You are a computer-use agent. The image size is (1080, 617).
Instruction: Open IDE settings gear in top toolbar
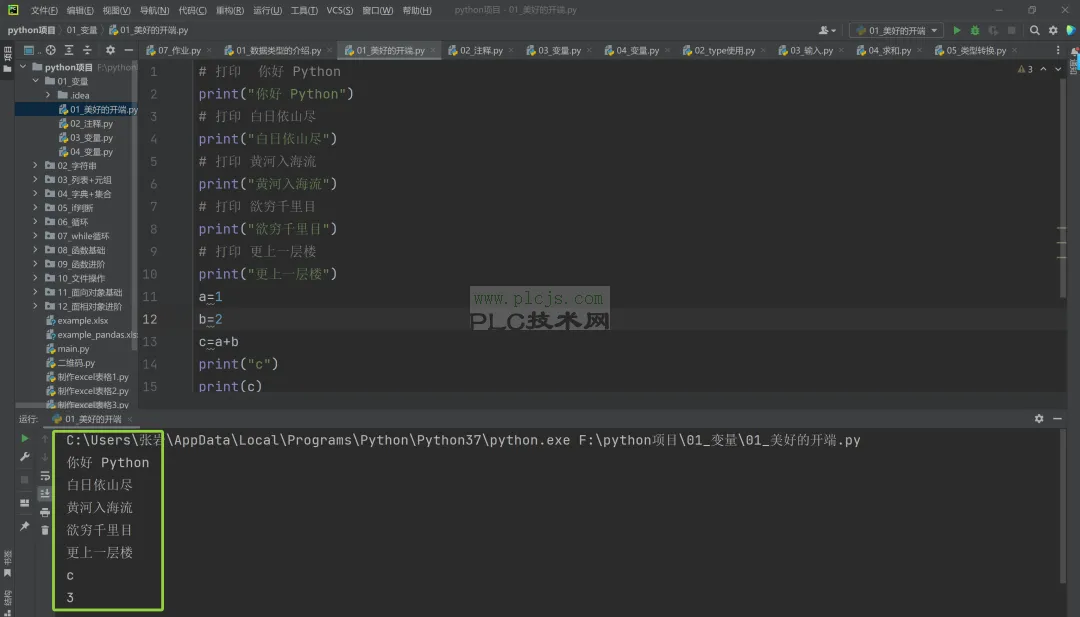pyautogui.click(x=1053, y=30)
